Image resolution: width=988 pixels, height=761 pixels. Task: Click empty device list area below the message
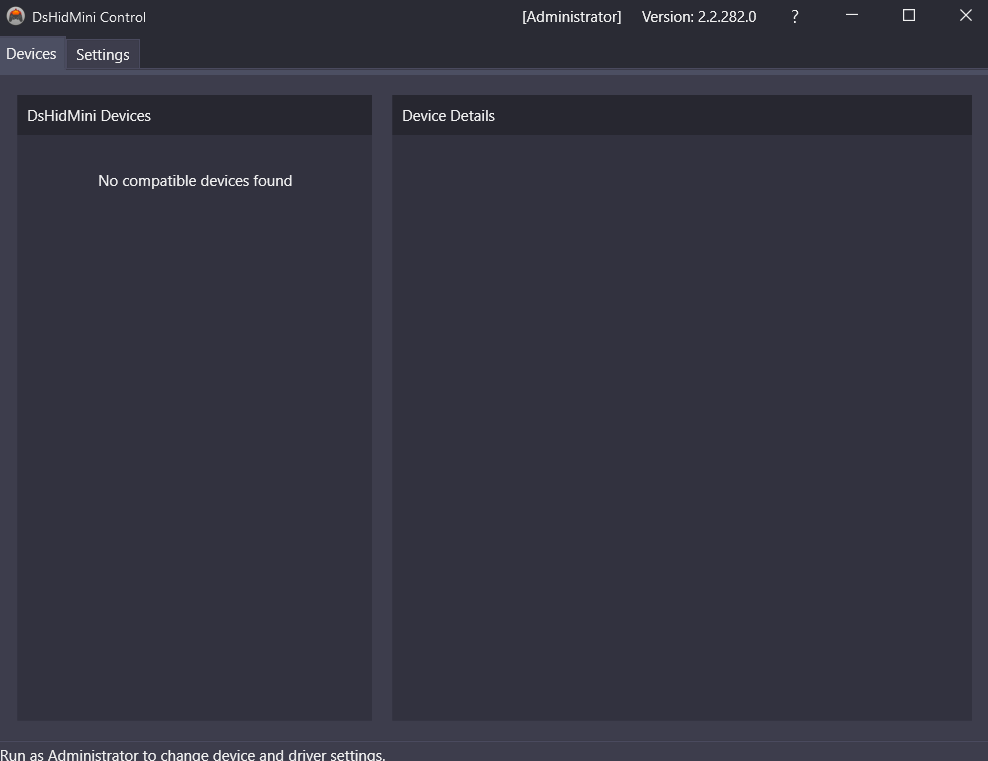194,450
